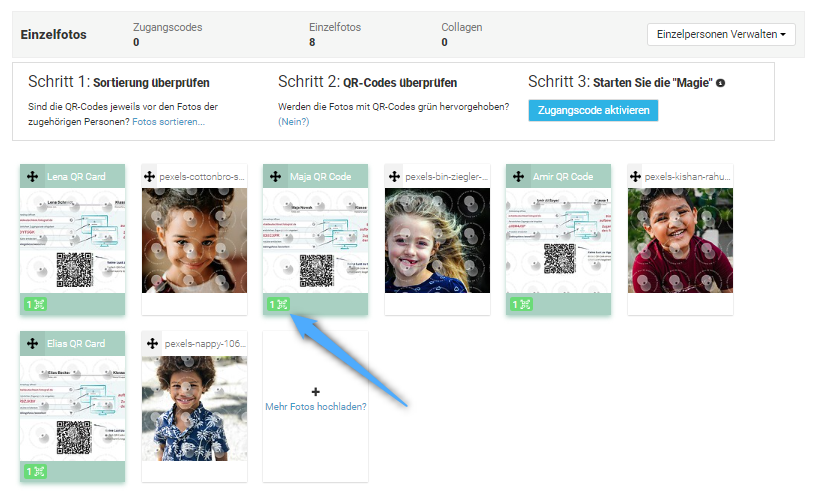The height and width of the screenshot is (499, 814).
Task: Click the Zugangscodes count label
Action: pos(168,27)
